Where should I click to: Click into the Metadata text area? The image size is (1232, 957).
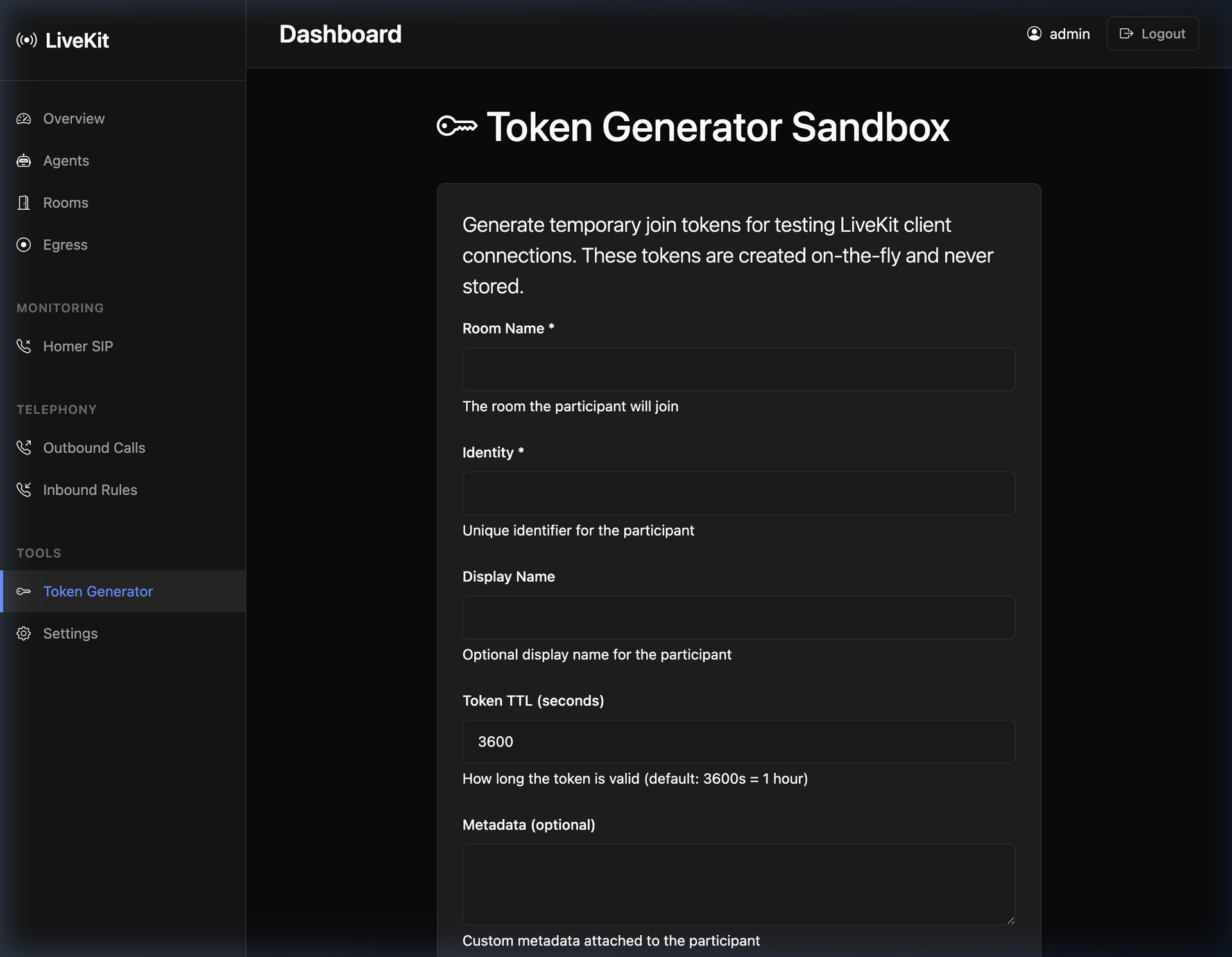(x=739, y=885)
